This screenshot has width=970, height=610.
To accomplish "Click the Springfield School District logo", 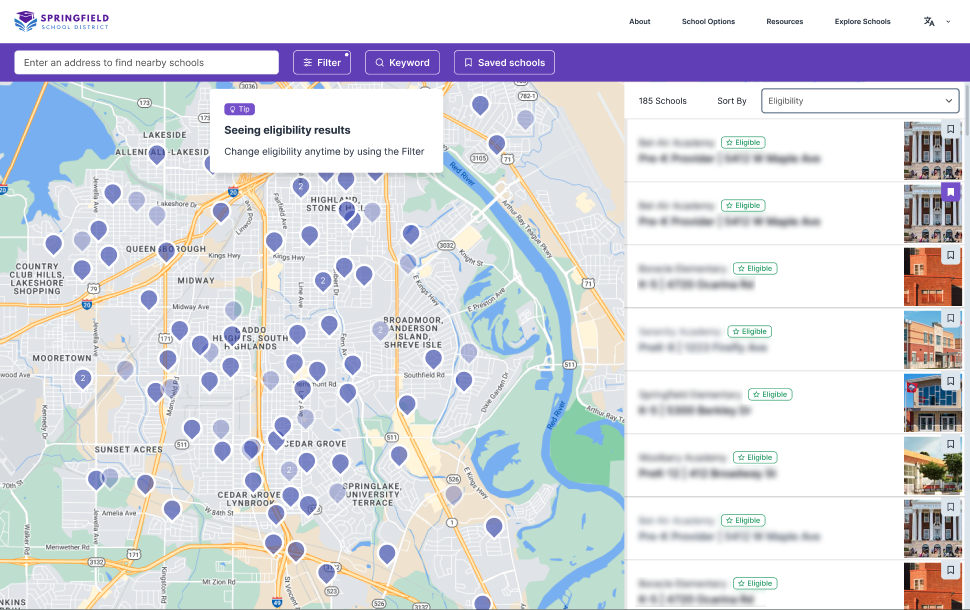I will click(x=61, y=21).
